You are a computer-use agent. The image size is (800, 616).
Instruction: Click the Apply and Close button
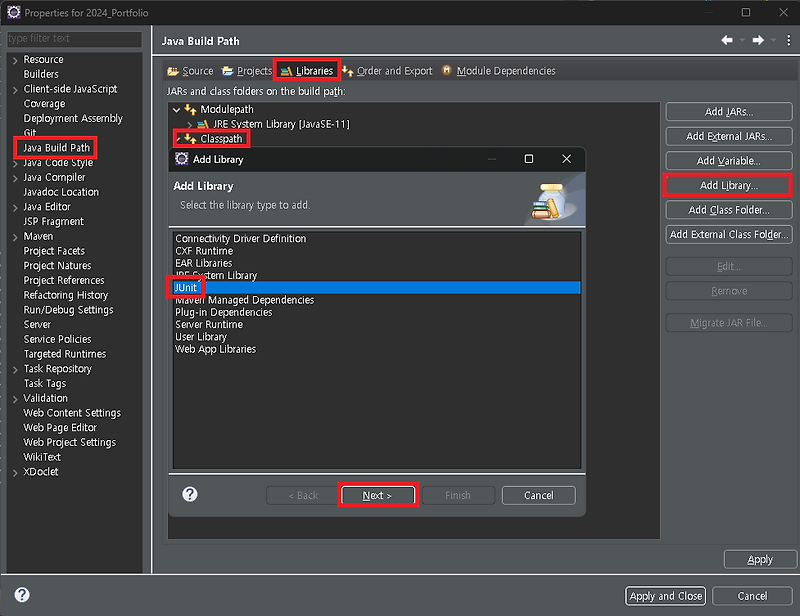coord(665,596)
